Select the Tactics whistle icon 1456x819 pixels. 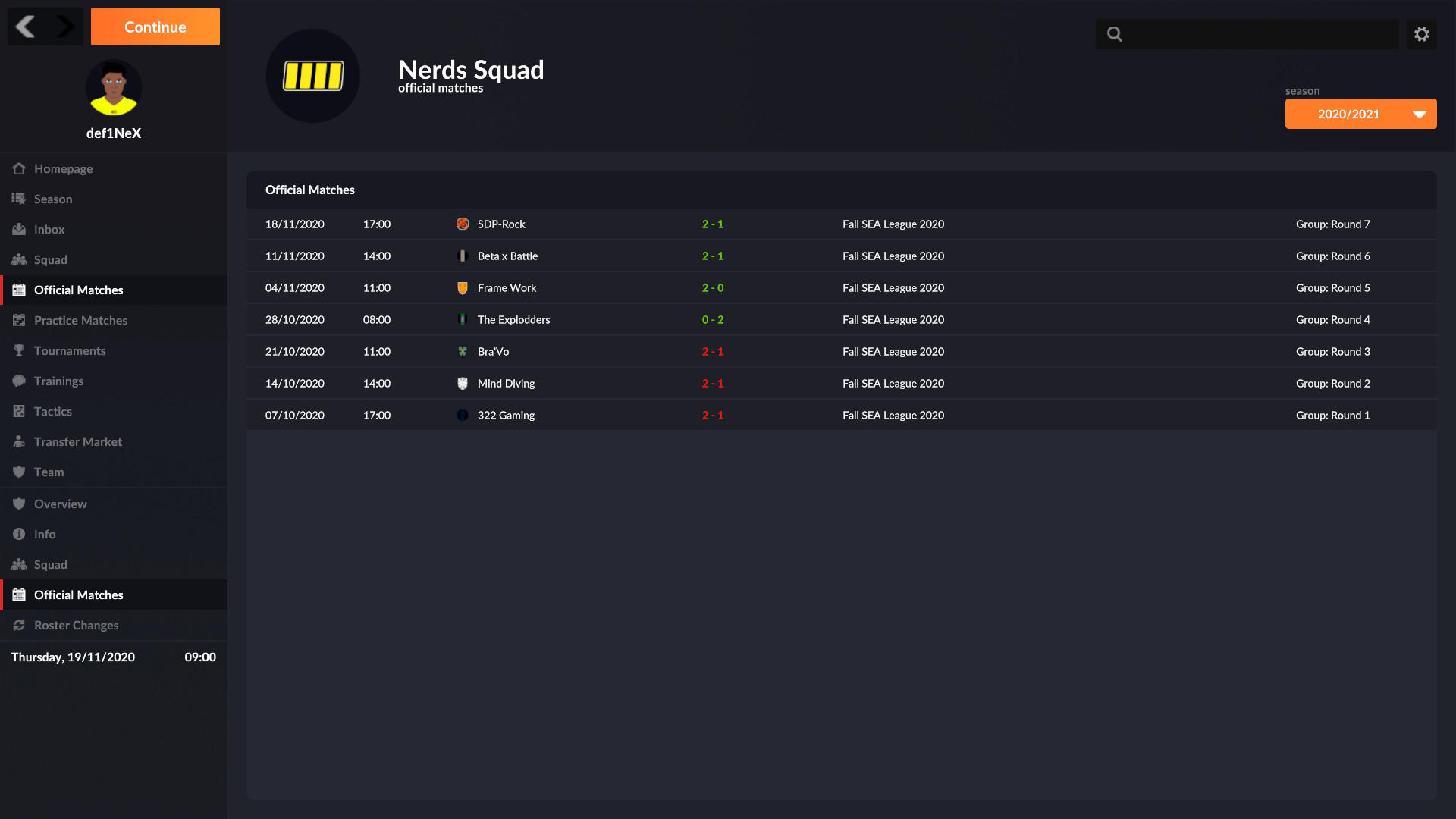point(19,411)
